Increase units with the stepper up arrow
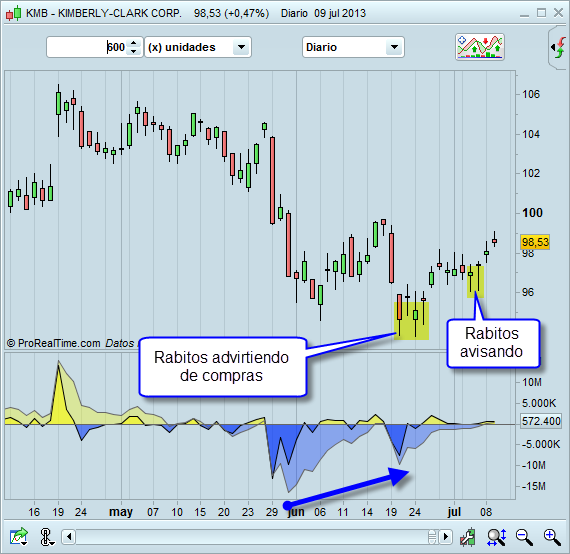The height and width of the screenshot is (554, 570). pos(134,43)
